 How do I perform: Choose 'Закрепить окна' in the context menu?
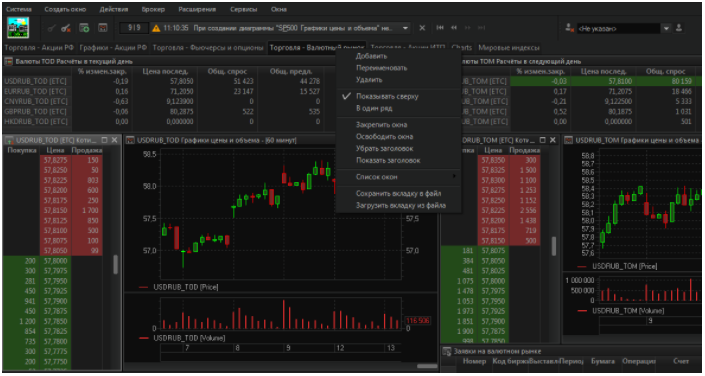382,125
